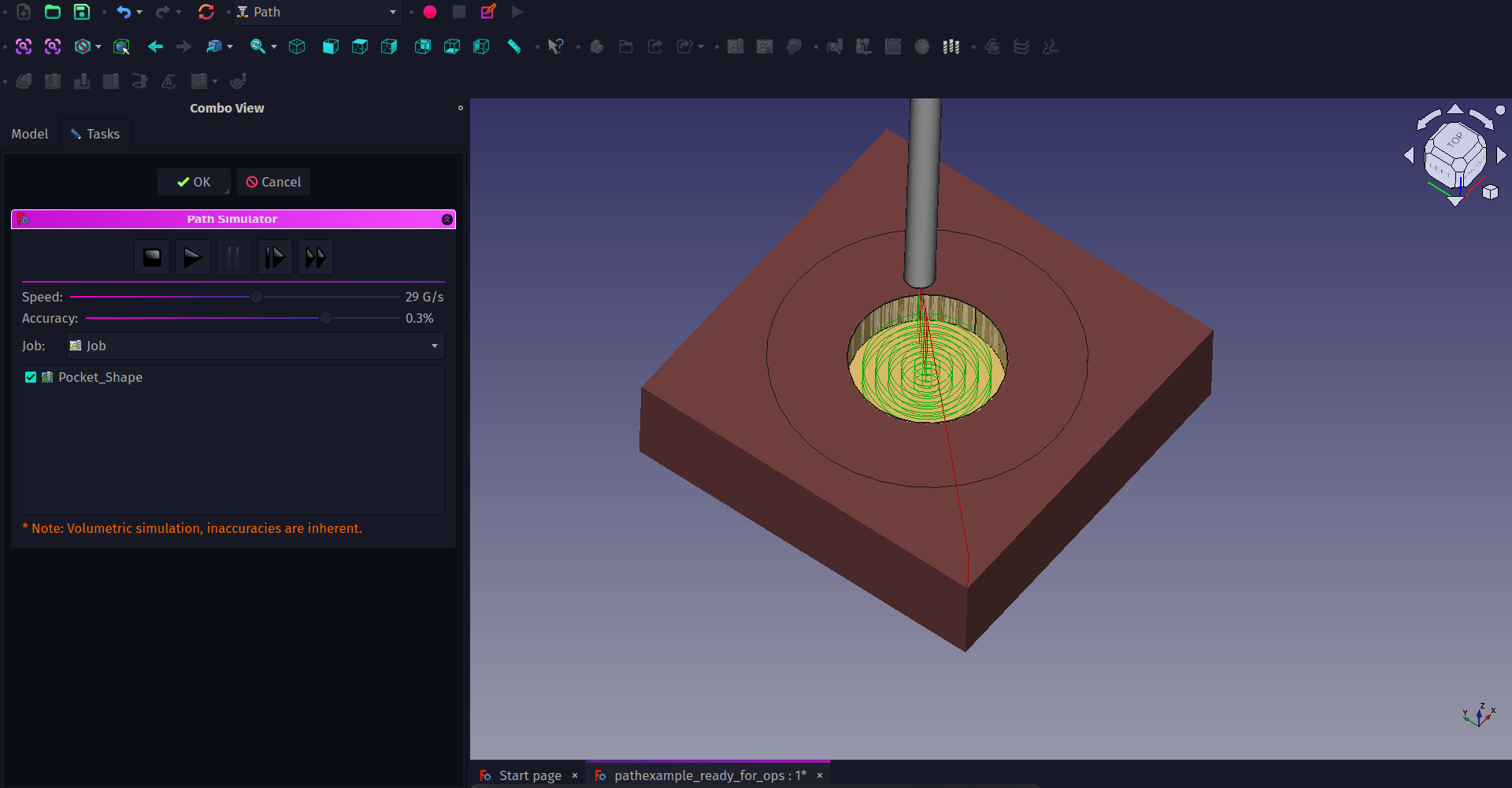The image size is (1512, 788).
Task: Click the Fit All view icon
Action: coord(24,47)
